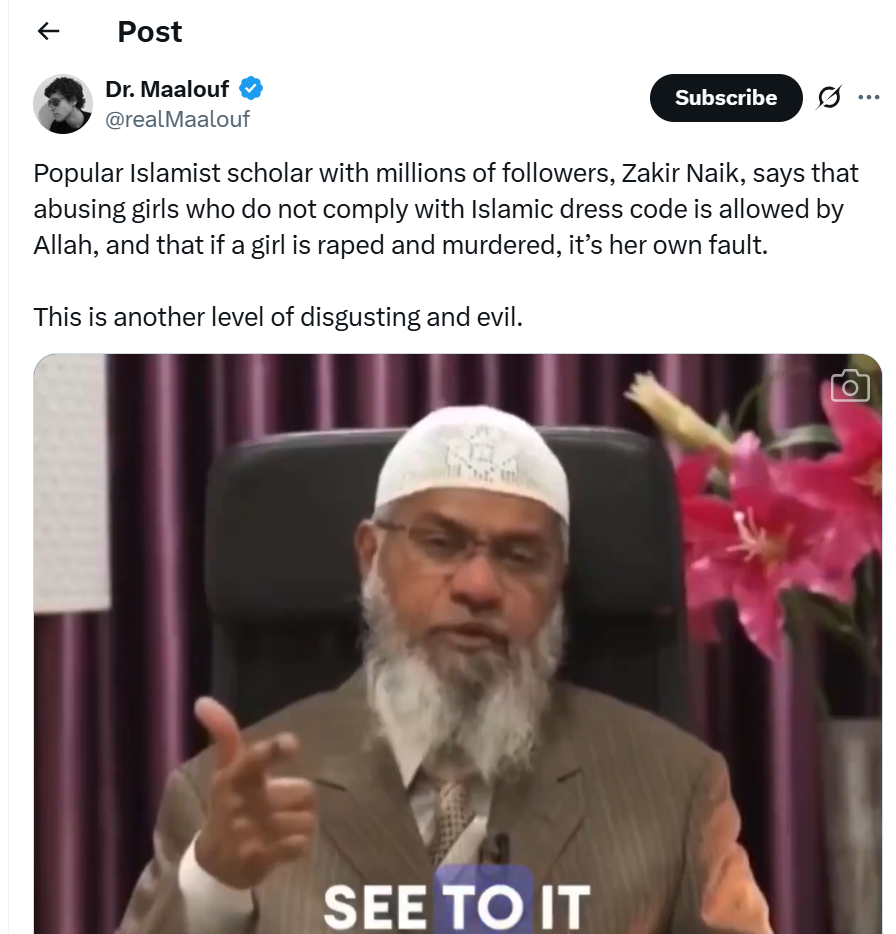Open Dr. Maalouf's profile avatar
Image resolution: width=896 pixels, height=934 pixels.
[x=63, y=104]
